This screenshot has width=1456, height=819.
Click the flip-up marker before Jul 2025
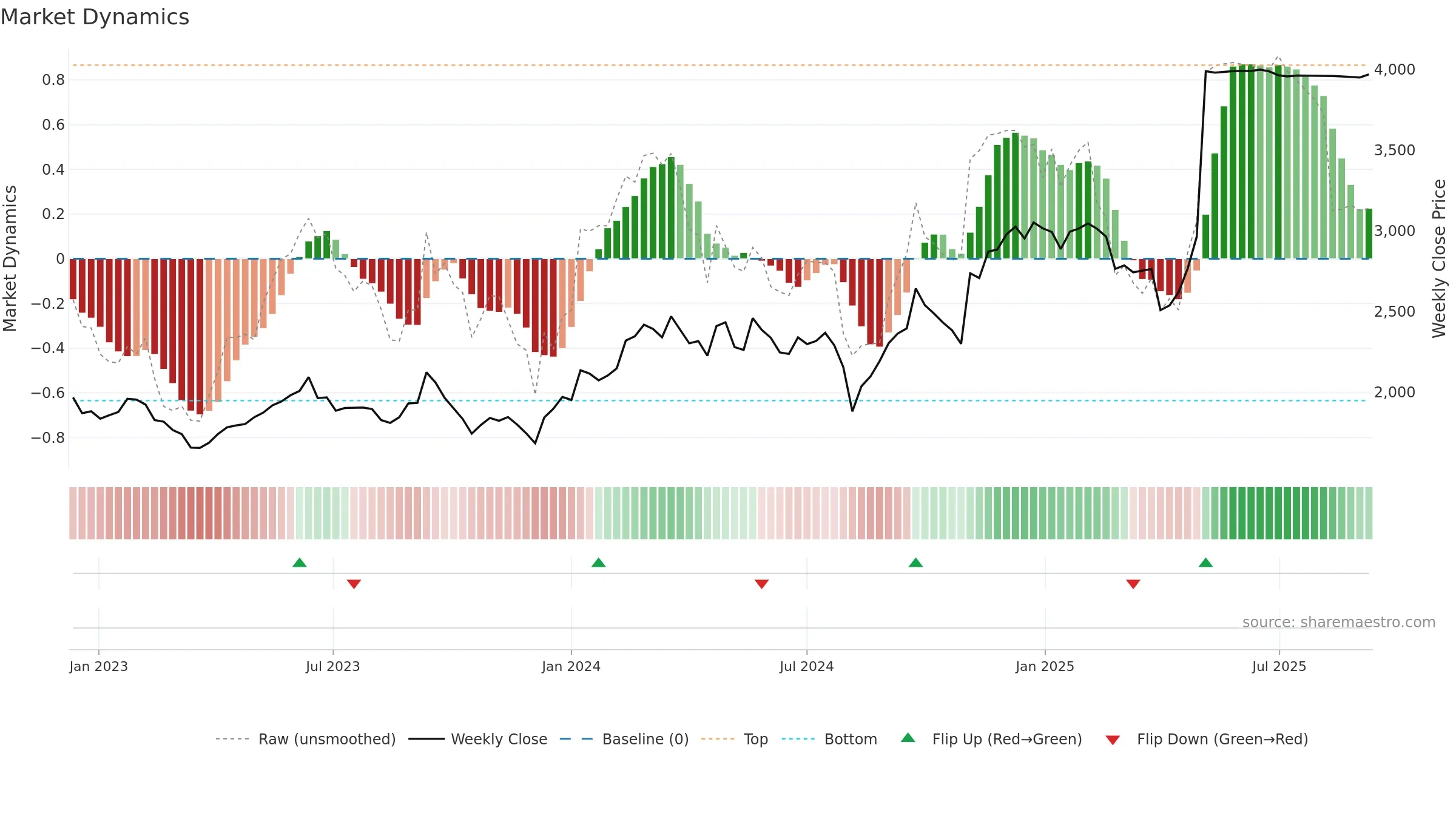(x=1206, y=562)
